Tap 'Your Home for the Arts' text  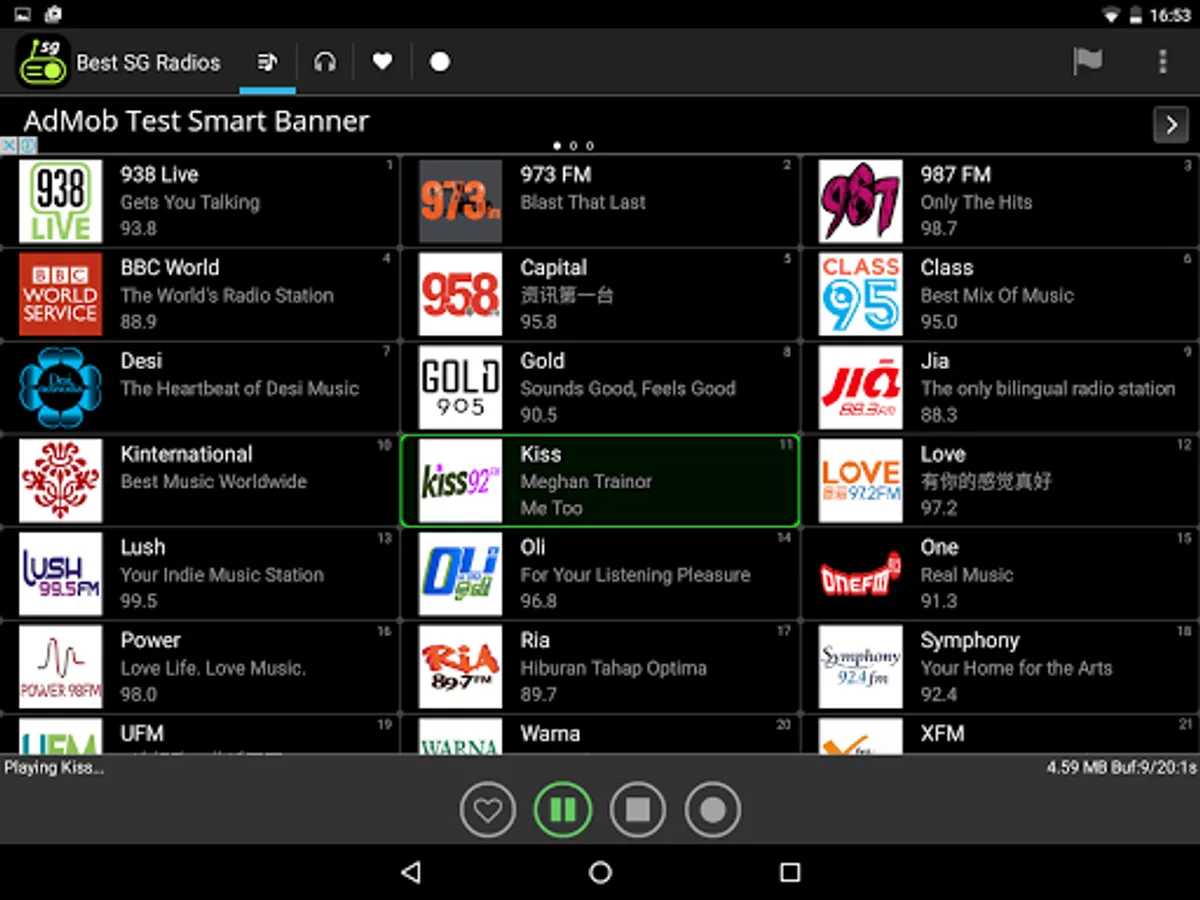coord(1016,667)
